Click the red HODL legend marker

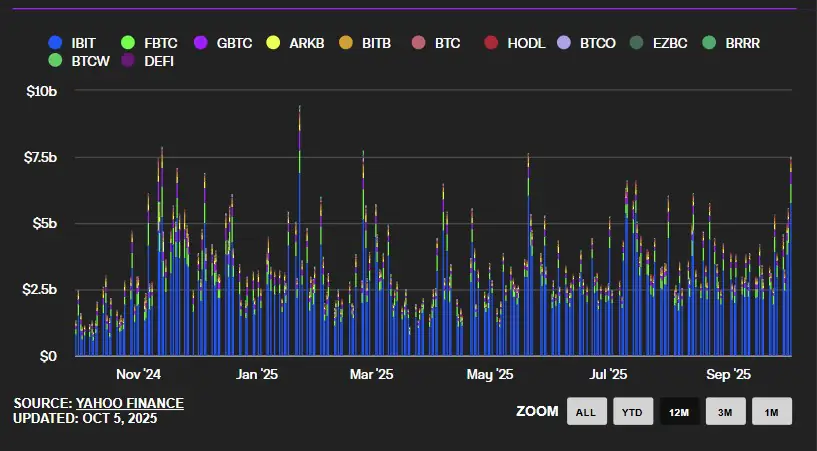[x=490, y=43]
